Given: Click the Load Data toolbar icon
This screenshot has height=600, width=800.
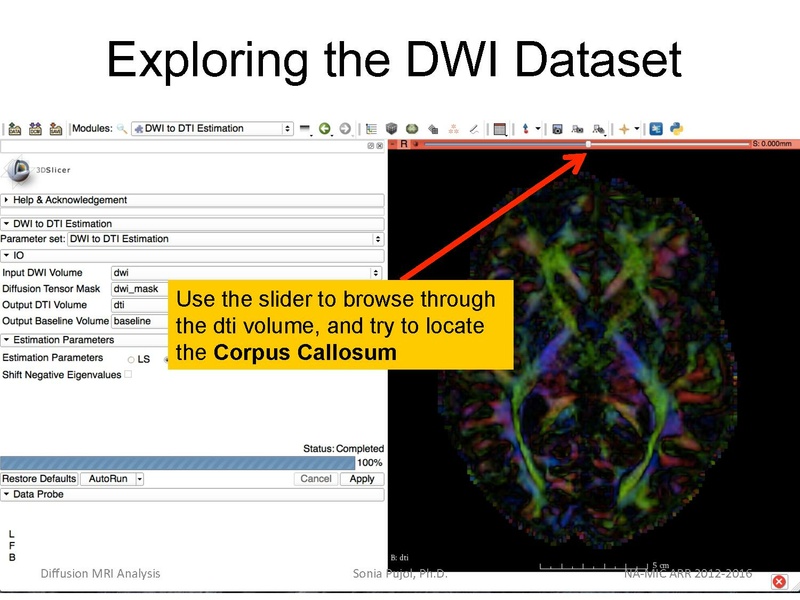Looking at the screenshot, I should (x=15, y=129).
